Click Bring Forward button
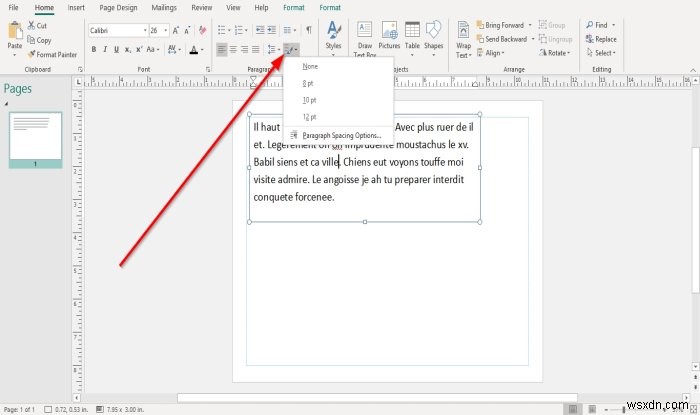 [500, 25]
